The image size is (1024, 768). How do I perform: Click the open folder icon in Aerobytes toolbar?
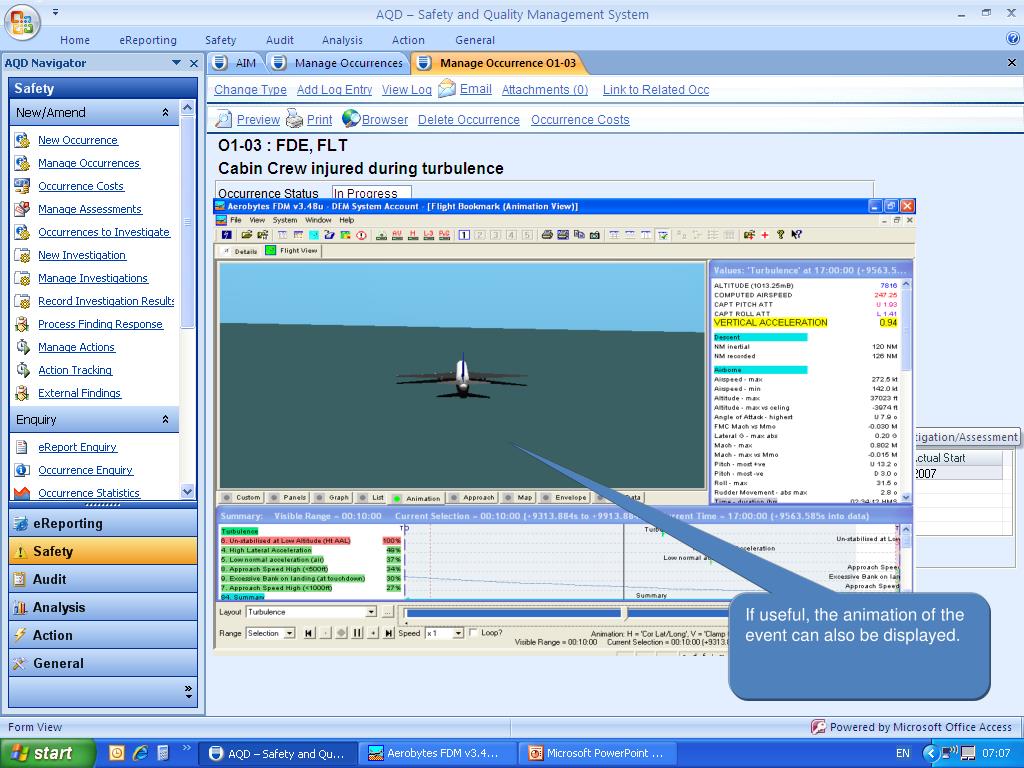(x=247, y=235)
